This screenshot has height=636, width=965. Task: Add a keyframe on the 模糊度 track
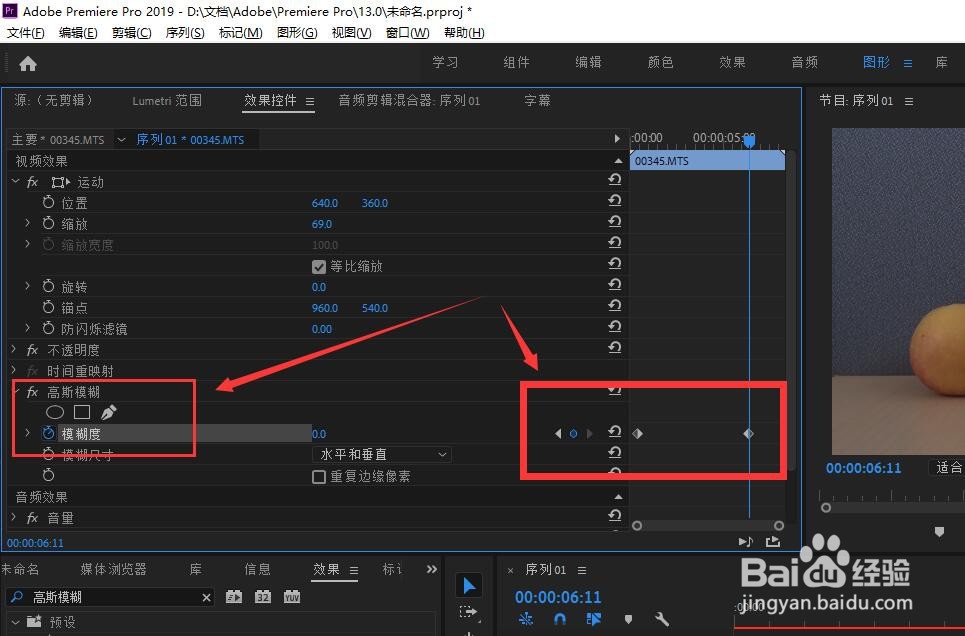point(573,433)
